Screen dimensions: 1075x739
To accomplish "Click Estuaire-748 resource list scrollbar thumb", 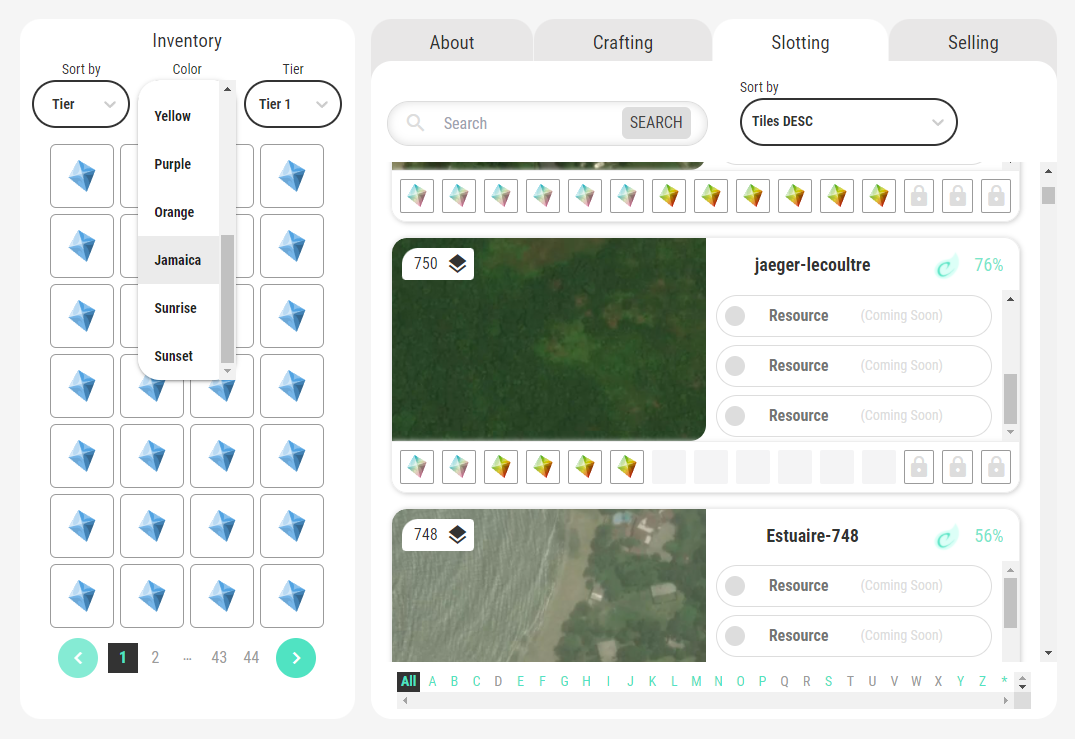I will point(1011,603).
